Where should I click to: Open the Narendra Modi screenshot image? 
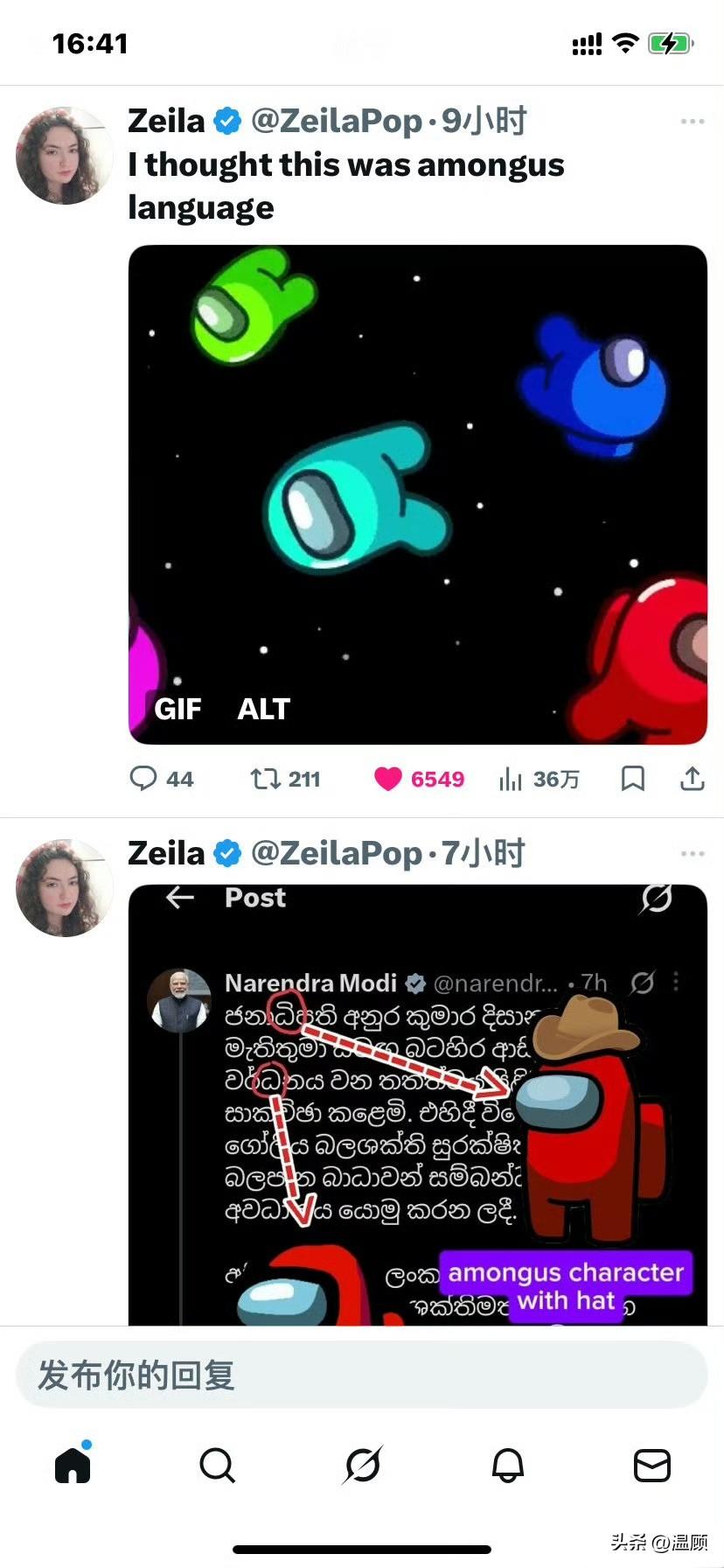click(x=418, y=1102)
